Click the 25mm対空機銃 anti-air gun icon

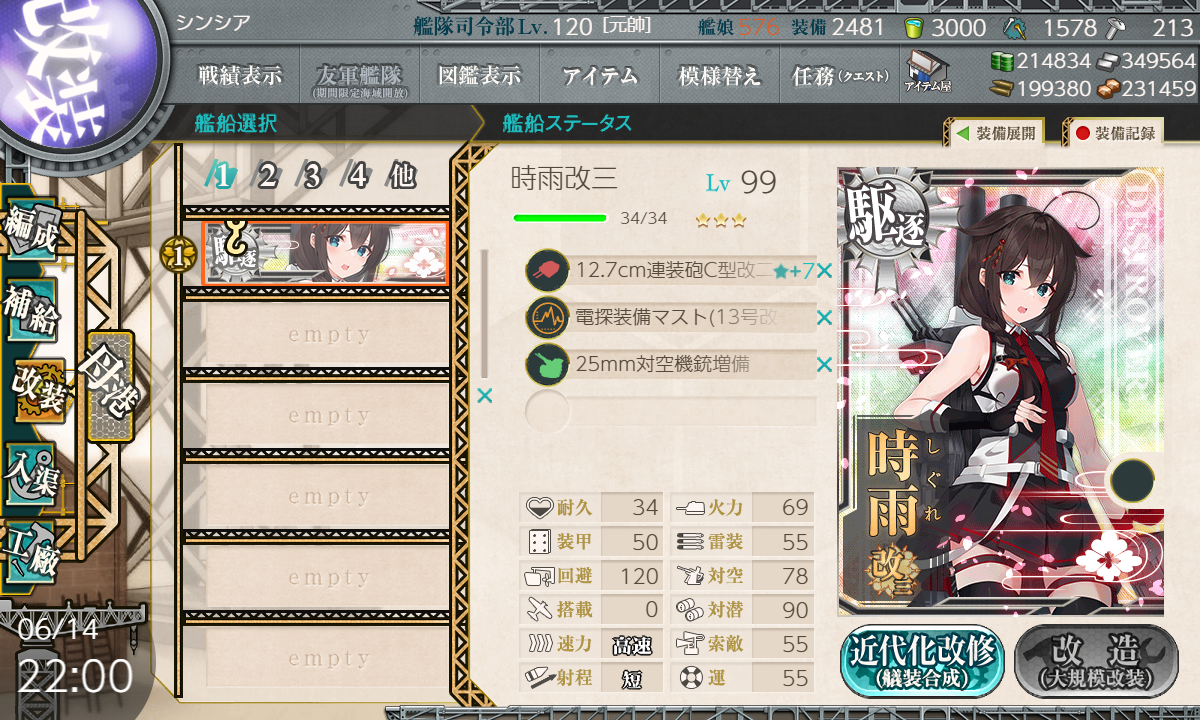[547, 365]
